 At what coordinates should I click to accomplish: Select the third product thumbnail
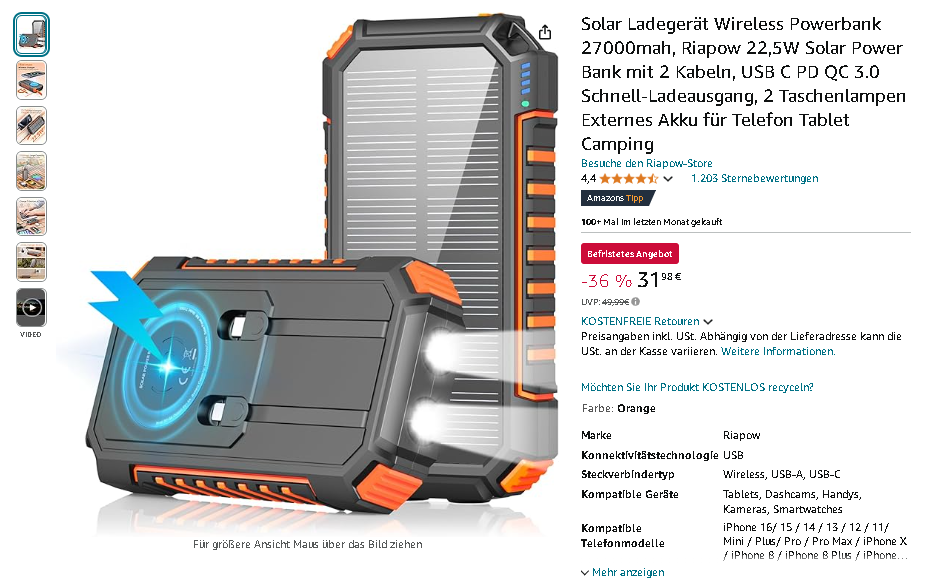pos(31,125)
